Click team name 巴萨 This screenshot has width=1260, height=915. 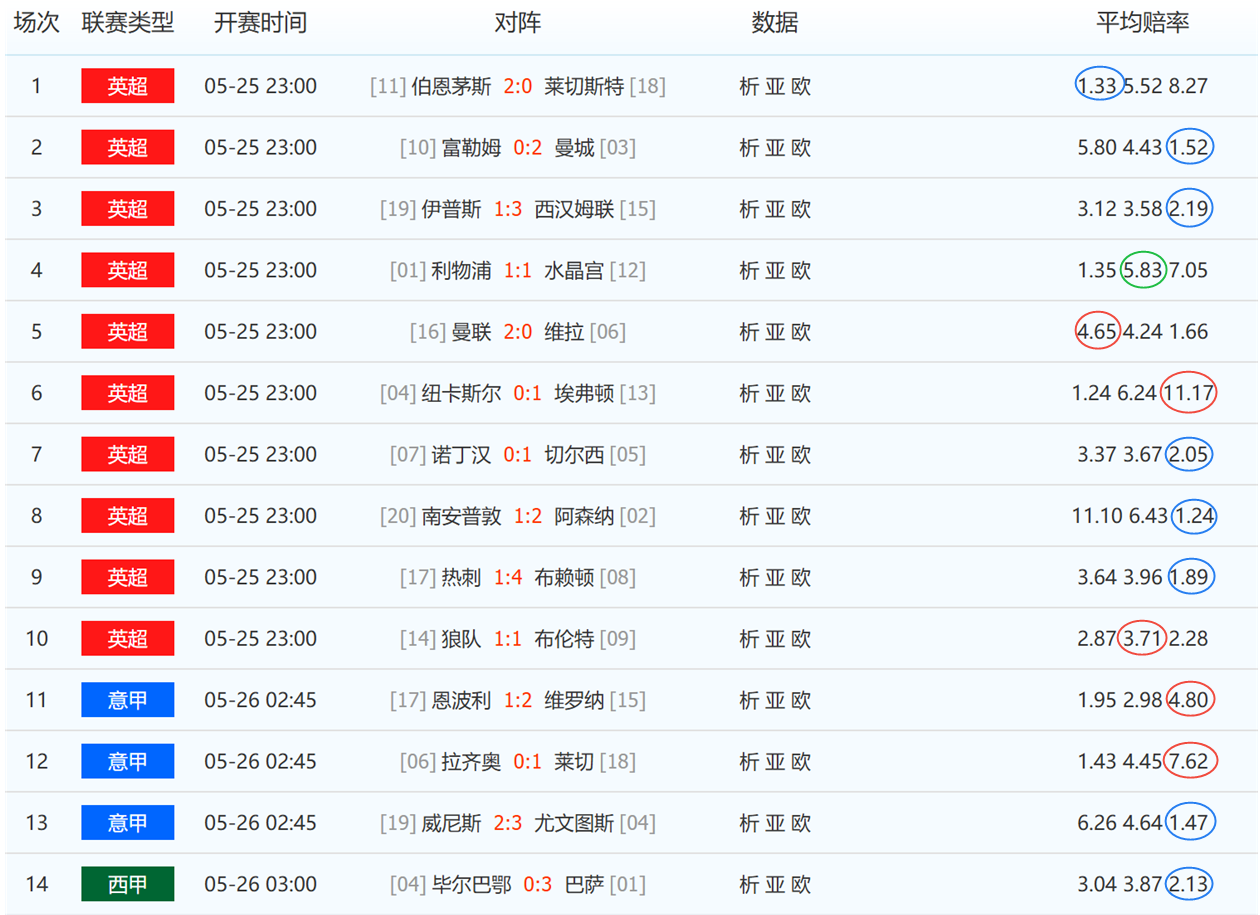584,884
